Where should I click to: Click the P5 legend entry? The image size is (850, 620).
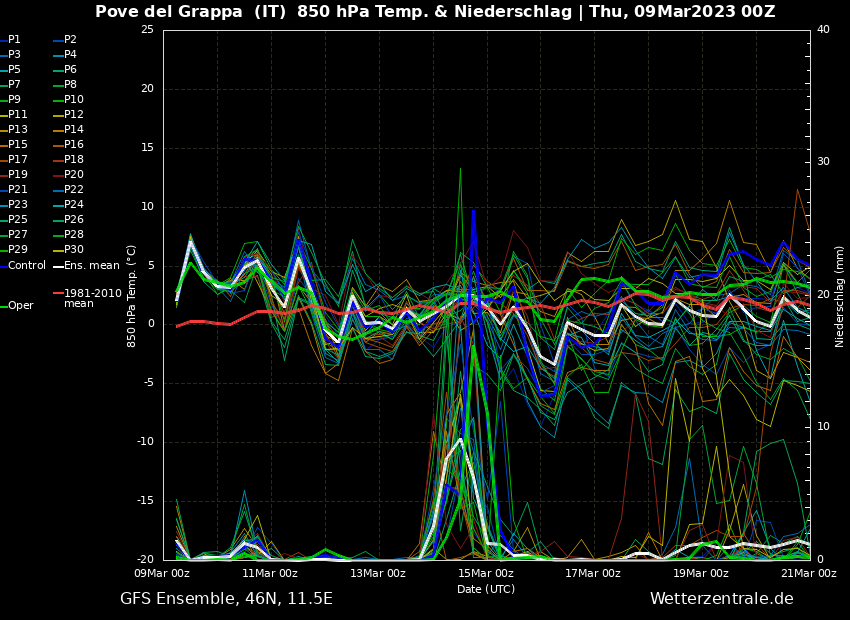coord(10,69)
